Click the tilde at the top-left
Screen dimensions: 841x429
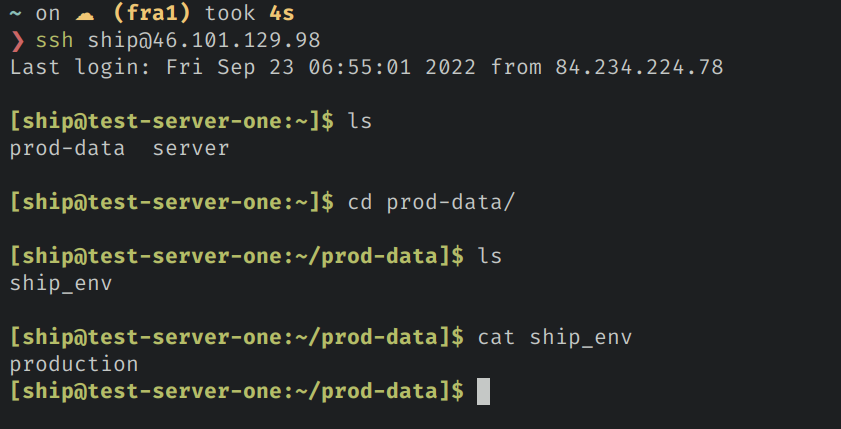16,14
